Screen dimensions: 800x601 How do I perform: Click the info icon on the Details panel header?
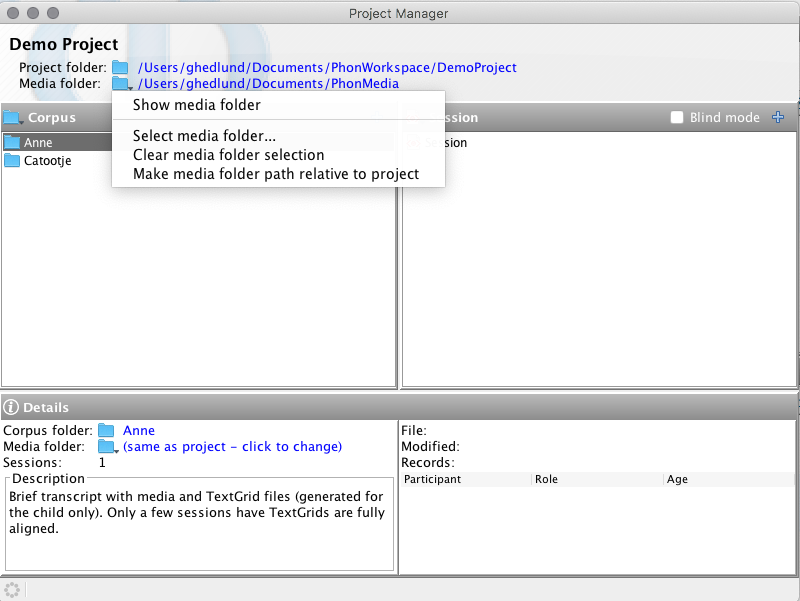click(10, 407)
